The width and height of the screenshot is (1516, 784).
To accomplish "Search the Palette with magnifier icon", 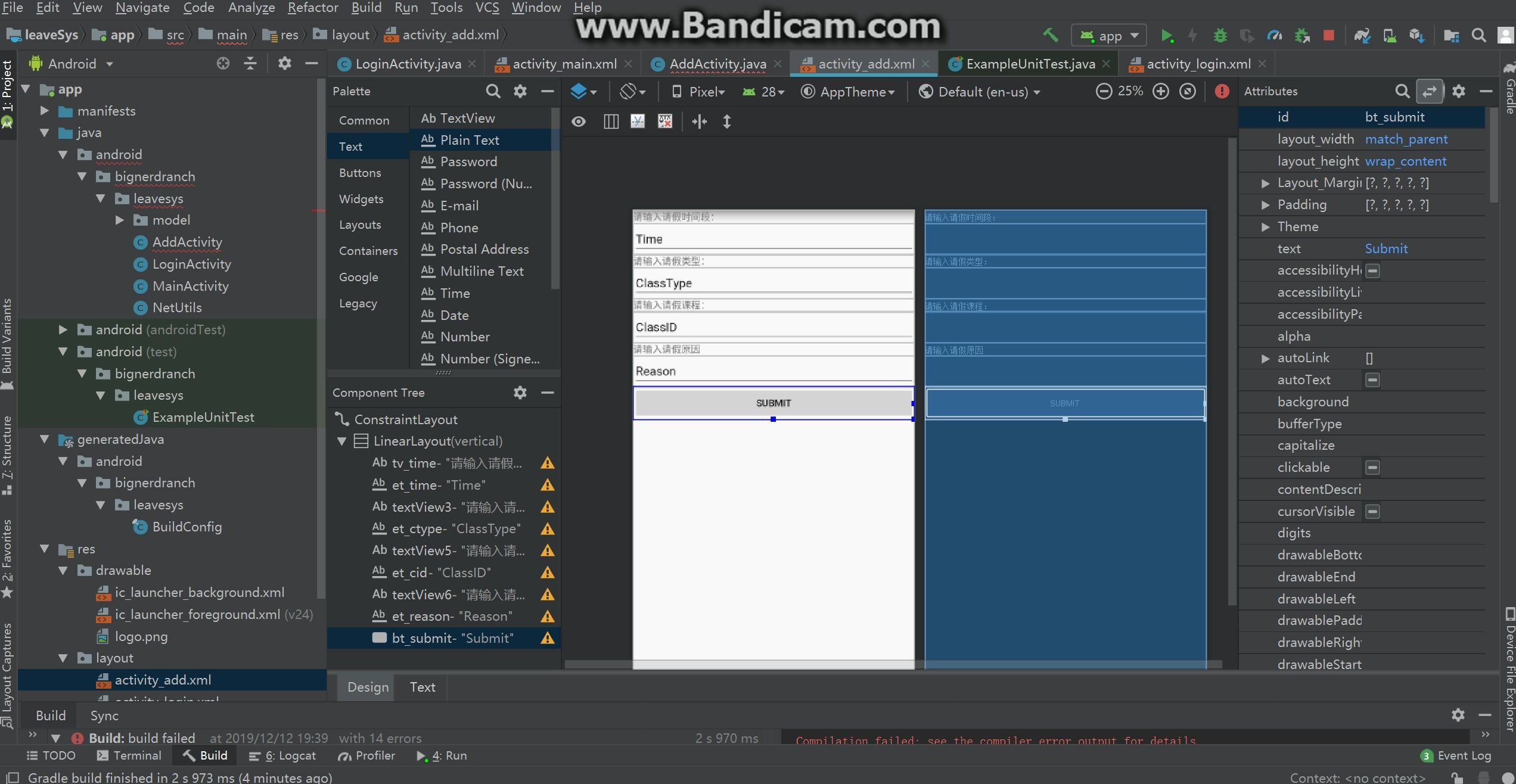I will 493,91.
